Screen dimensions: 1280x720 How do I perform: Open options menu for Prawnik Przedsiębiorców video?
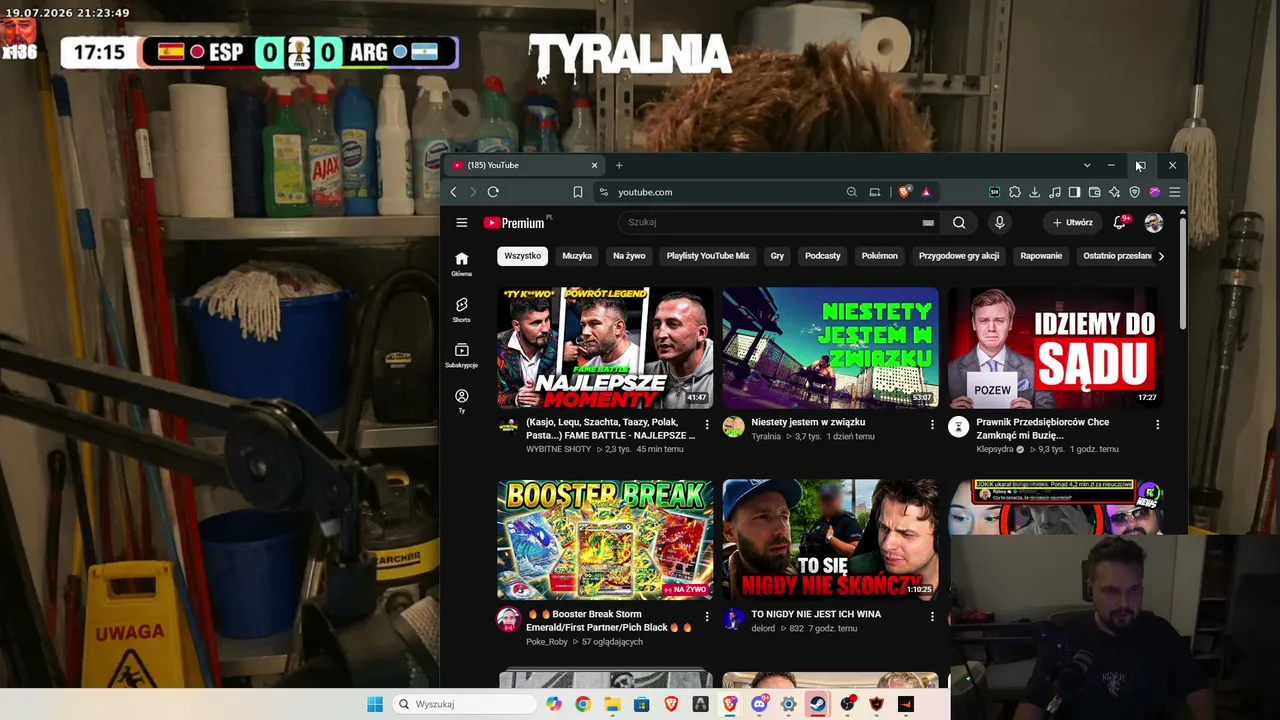click(1158, 425)
